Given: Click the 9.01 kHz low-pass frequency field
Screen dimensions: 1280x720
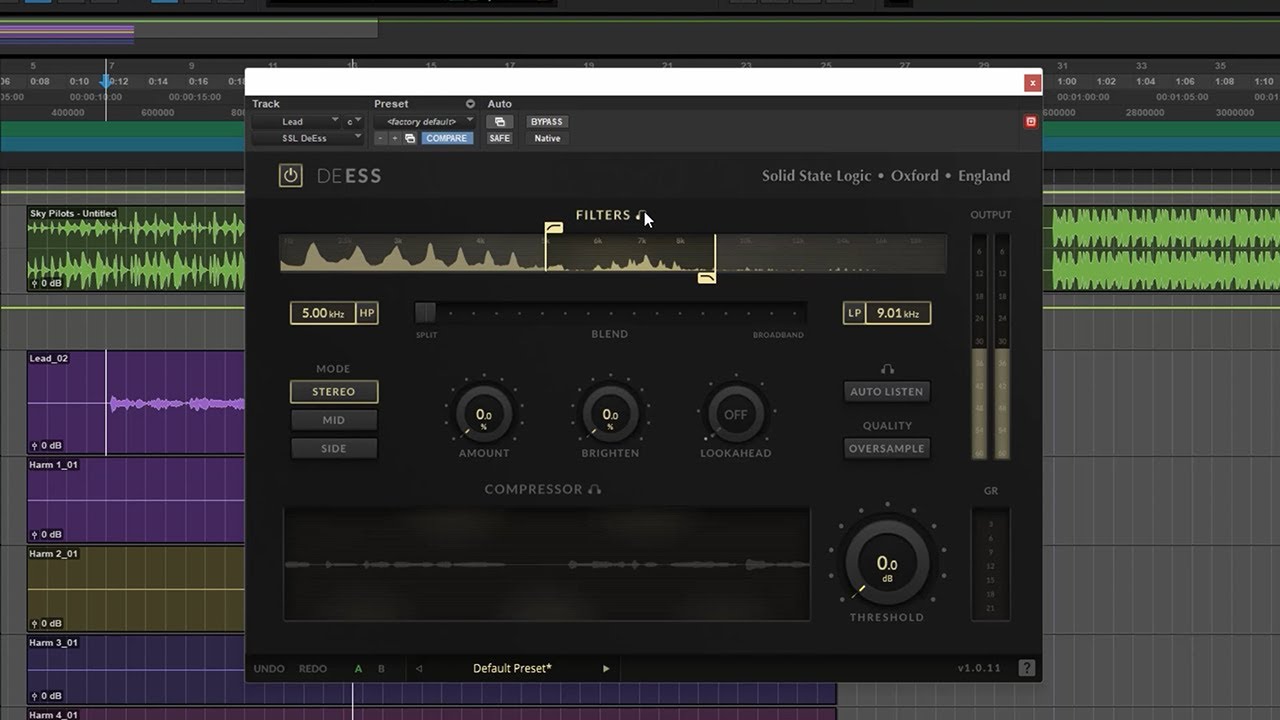Looking at the screenshot, I should 898,313.
